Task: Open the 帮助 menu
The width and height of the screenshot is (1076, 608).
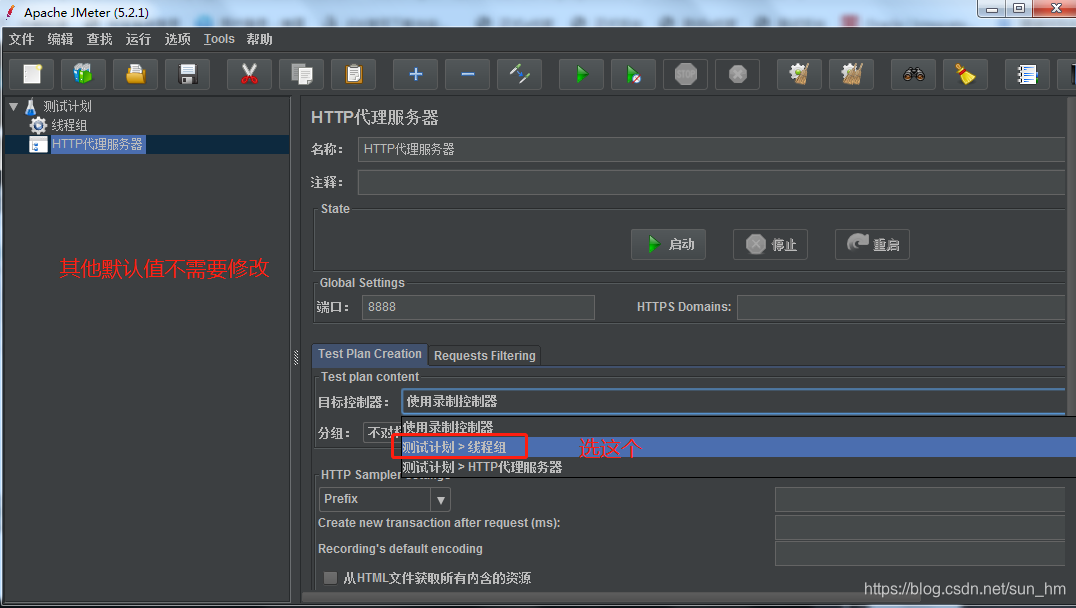Action: [259, 39]
